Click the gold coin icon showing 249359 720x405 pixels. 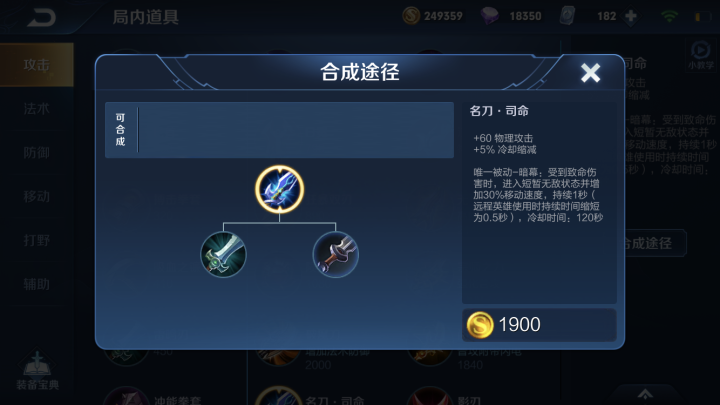[x=411, y=16]
